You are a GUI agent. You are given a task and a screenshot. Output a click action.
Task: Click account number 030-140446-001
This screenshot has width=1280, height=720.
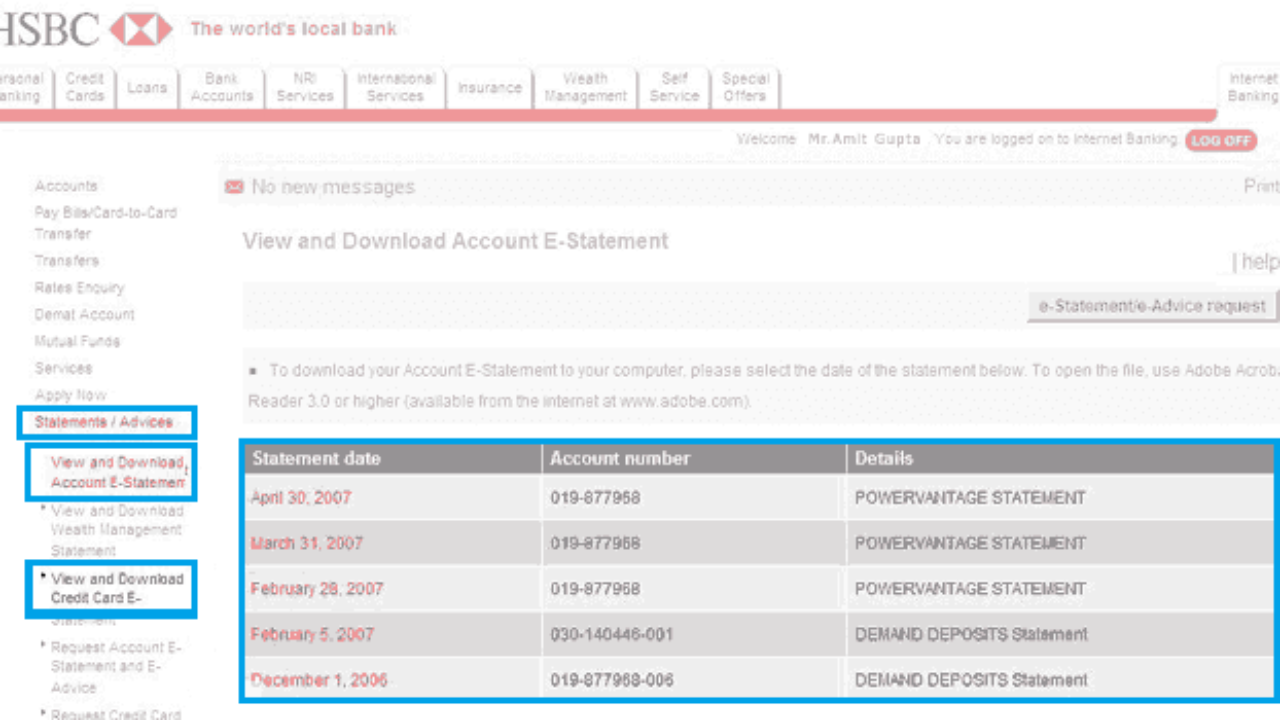611,634
